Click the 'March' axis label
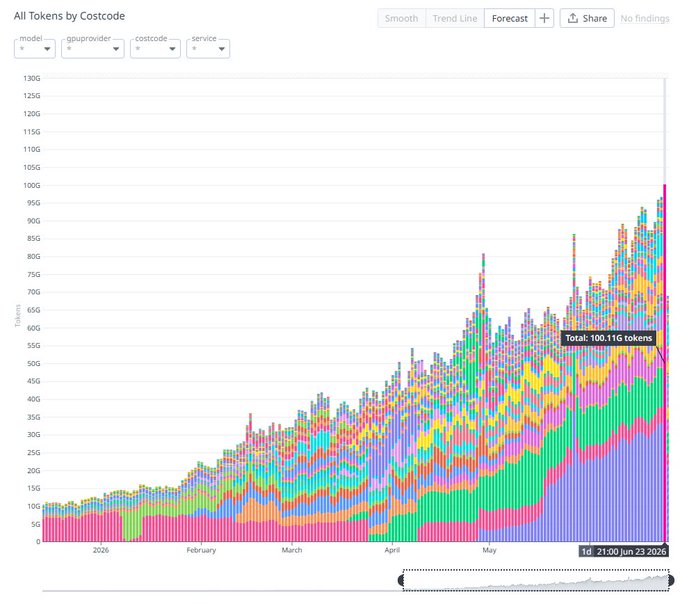 click(x=292, y=550)
